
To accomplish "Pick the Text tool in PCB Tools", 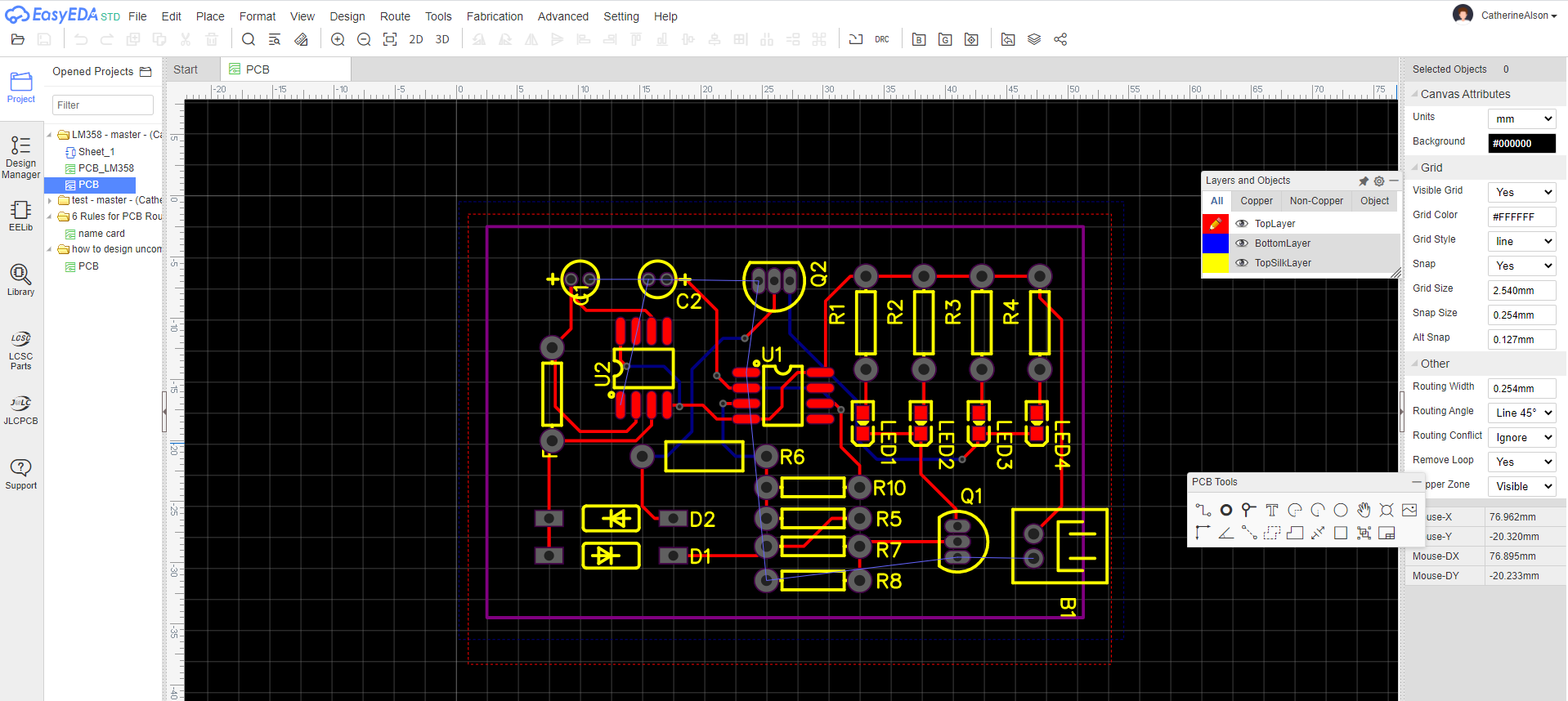I will (x=1271, y=510).
